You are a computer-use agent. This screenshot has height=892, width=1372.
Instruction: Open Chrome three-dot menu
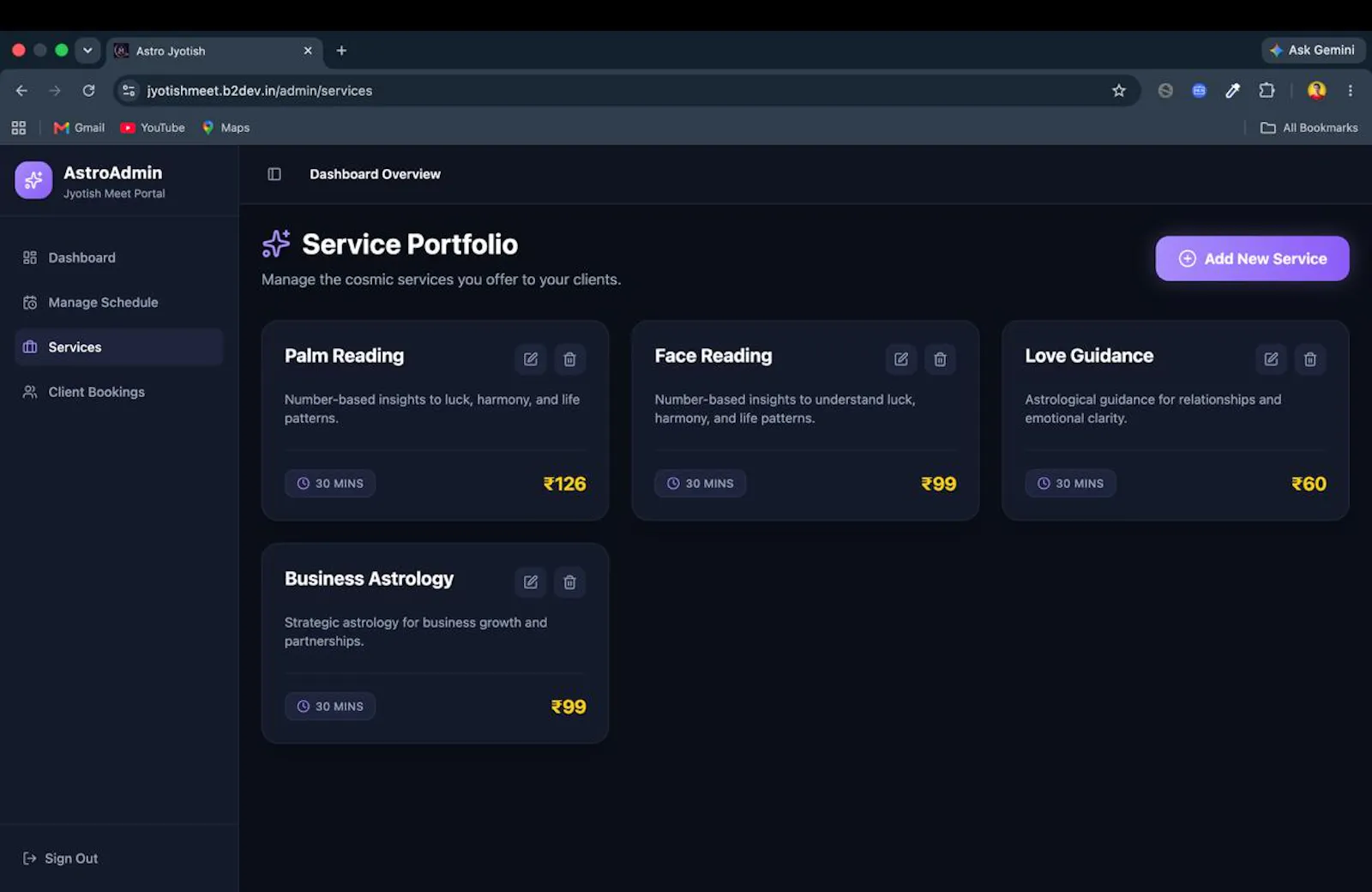1350,90
